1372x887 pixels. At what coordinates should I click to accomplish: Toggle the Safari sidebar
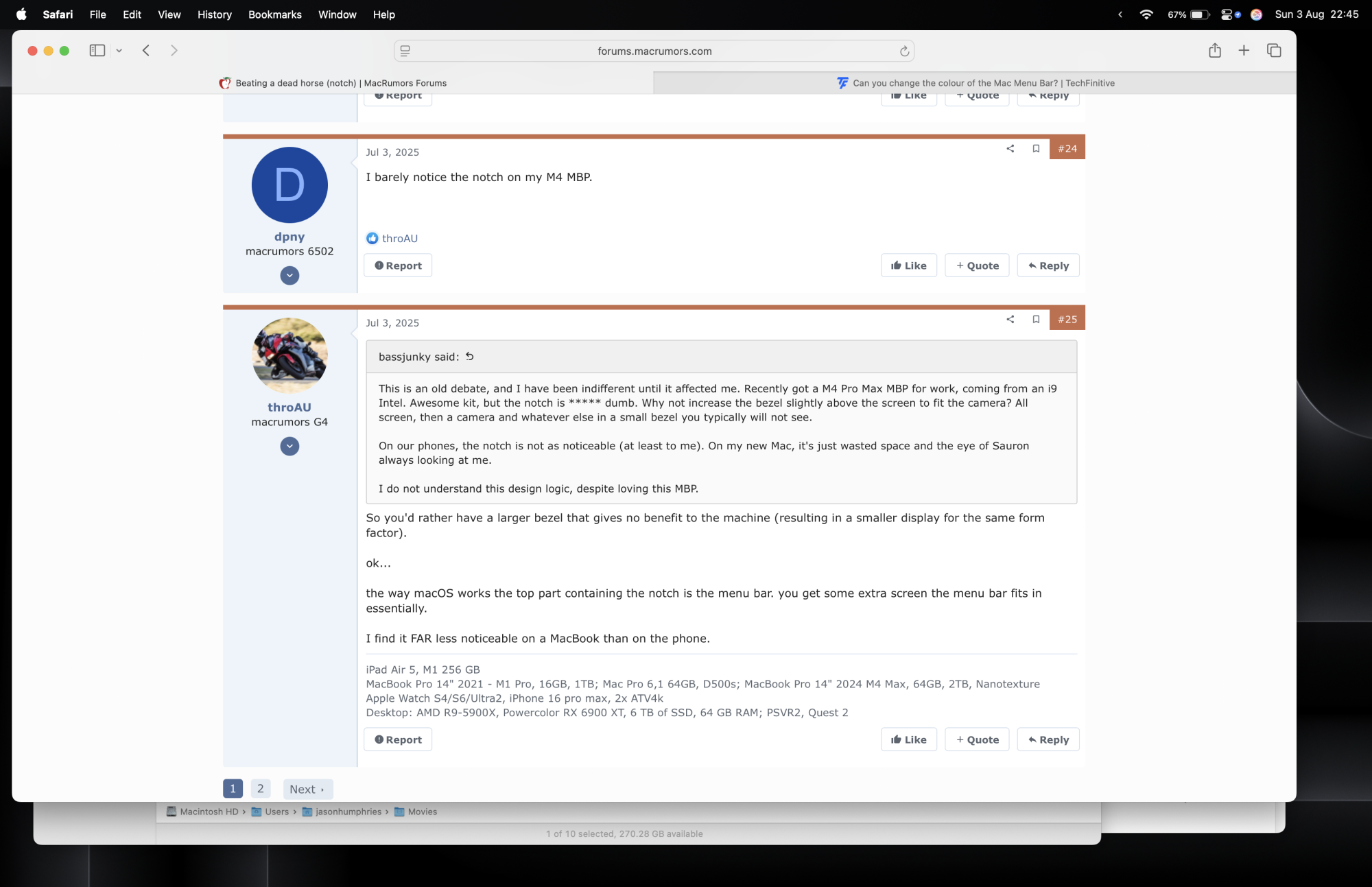(97, 50)
